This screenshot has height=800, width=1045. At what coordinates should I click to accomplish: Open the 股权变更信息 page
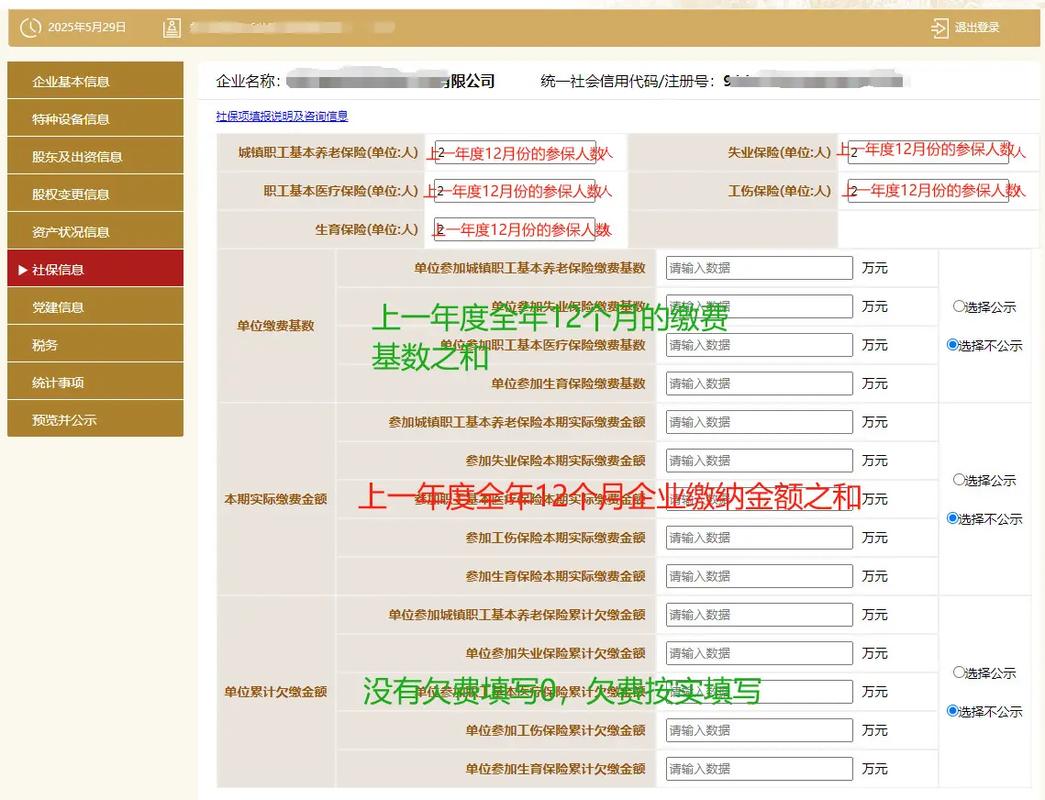[x=95, y=192]
